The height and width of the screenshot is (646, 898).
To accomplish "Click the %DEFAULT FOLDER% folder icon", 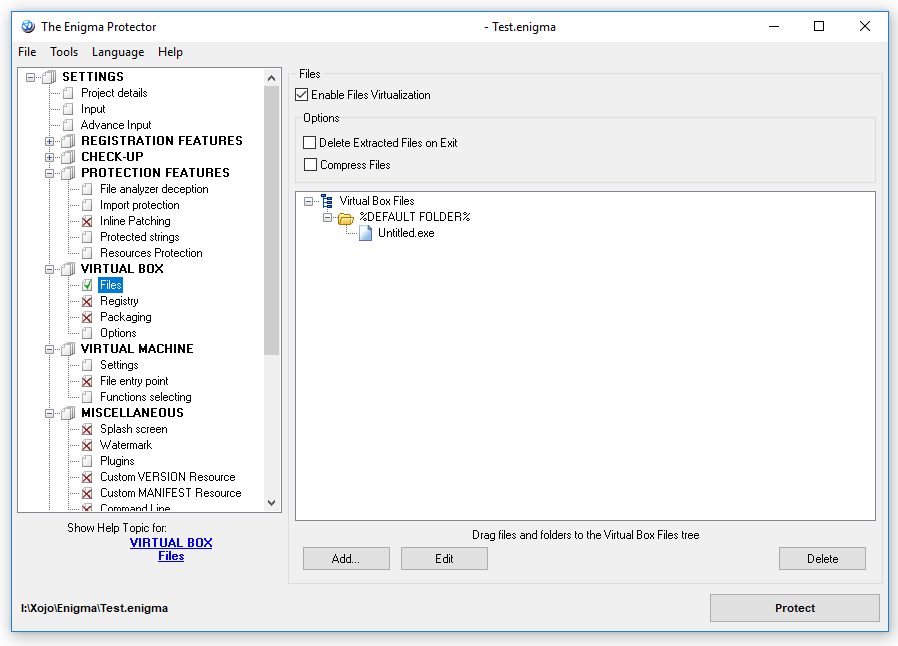I will pos(346,217).
